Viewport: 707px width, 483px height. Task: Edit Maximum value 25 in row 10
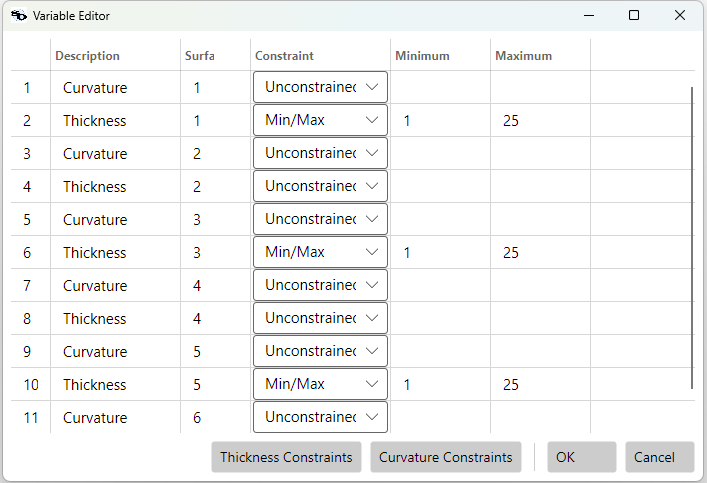[x=541, y=384]
